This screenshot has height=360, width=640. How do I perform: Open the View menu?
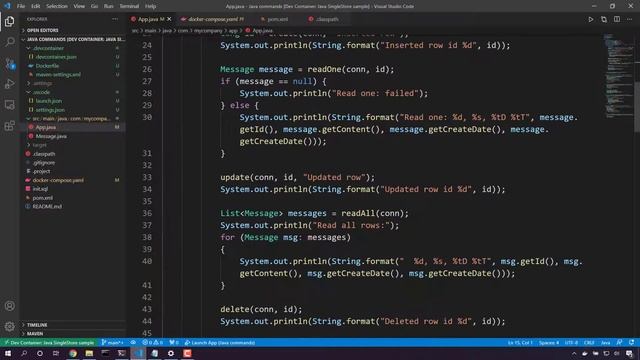pyautogui.click(x=79, y=6)
